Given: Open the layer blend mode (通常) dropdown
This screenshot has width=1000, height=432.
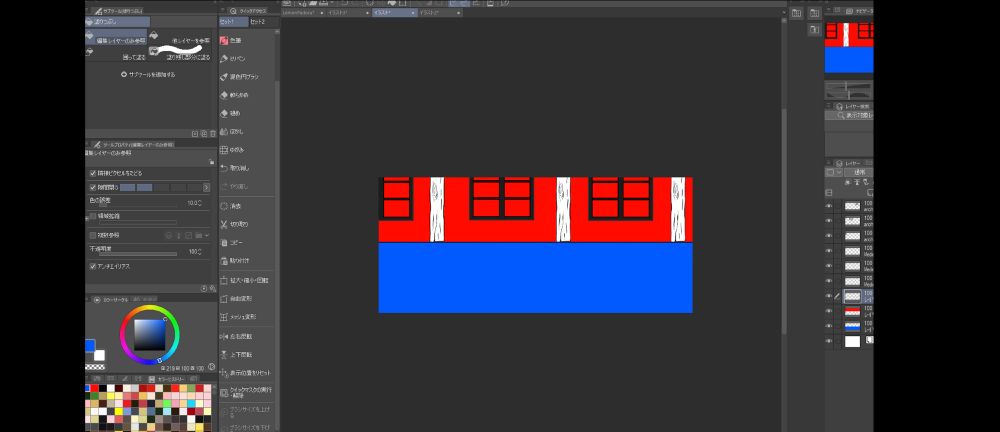Looking at the screenshot, I should click(859, 172).
